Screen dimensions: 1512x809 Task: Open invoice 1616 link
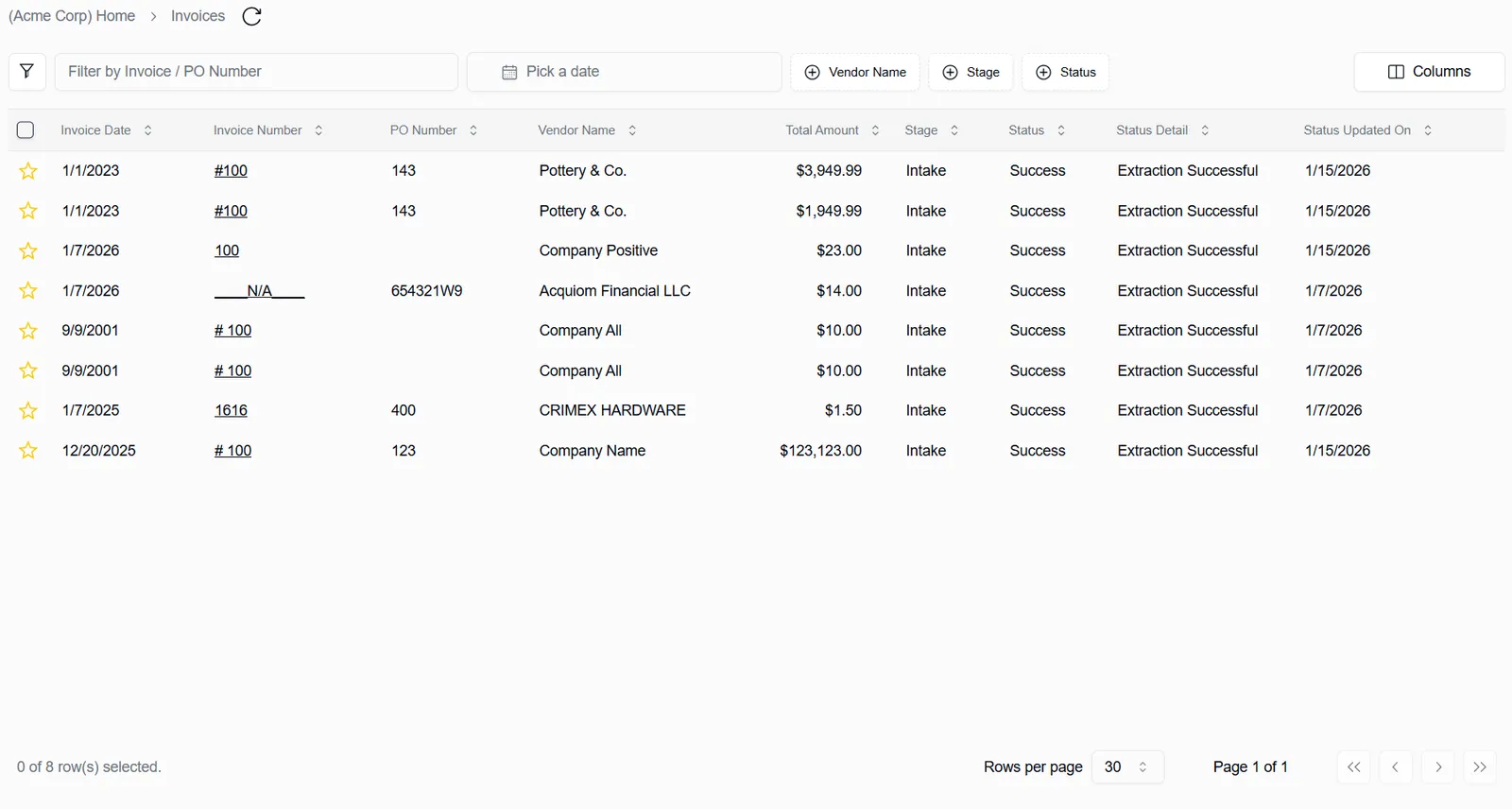[231, 410]
